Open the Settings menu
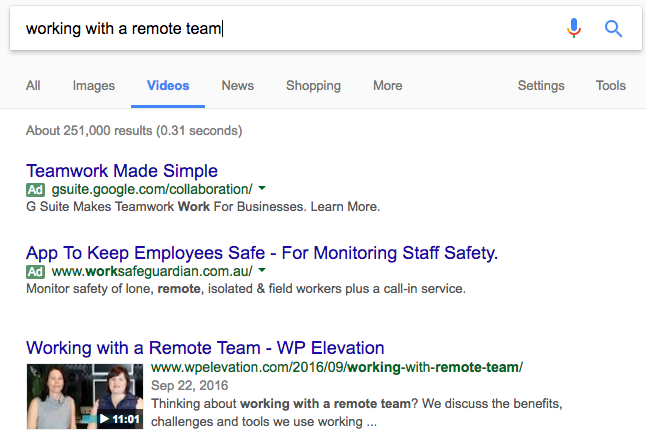This screenshot has width=646, height=445. pos(541,86)
